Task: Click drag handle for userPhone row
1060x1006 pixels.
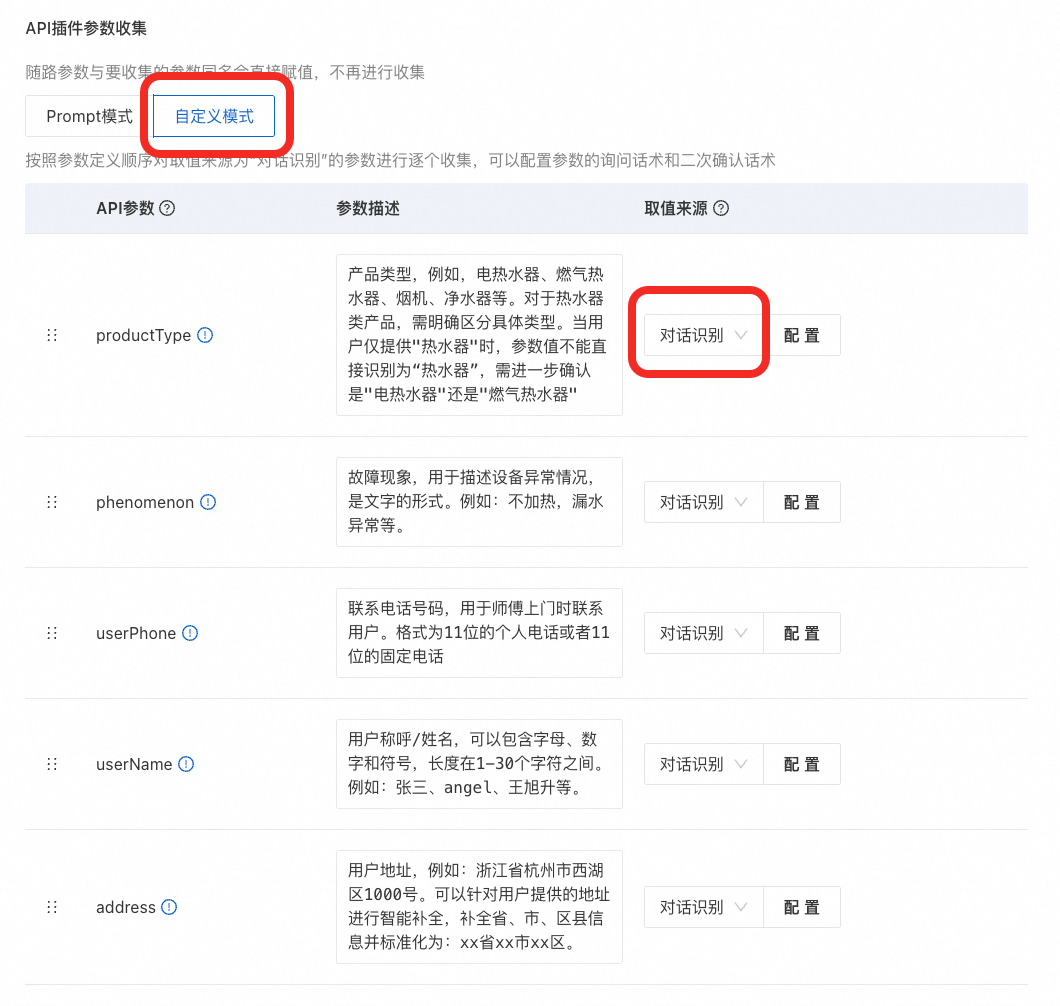Action: coord(52,633)
